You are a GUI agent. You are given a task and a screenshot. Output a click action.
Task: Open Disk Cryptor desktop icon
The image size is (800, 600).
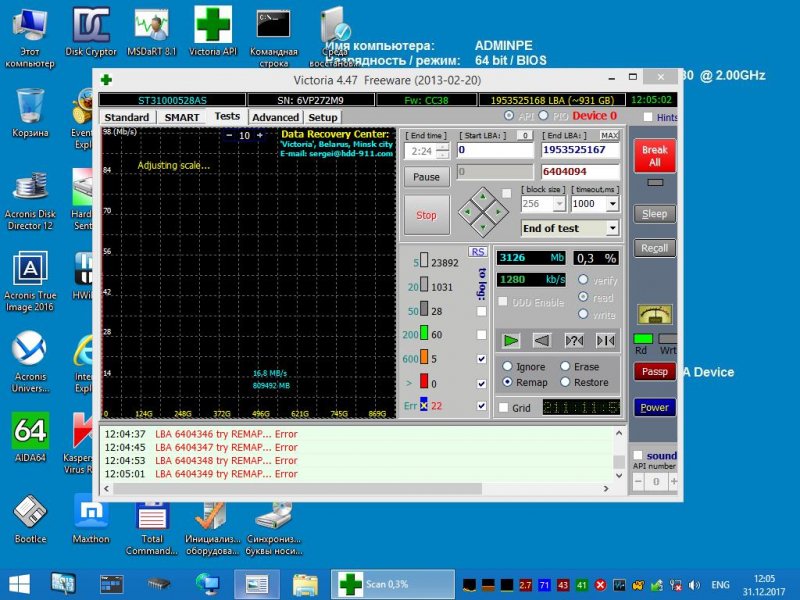click(91, 31)
